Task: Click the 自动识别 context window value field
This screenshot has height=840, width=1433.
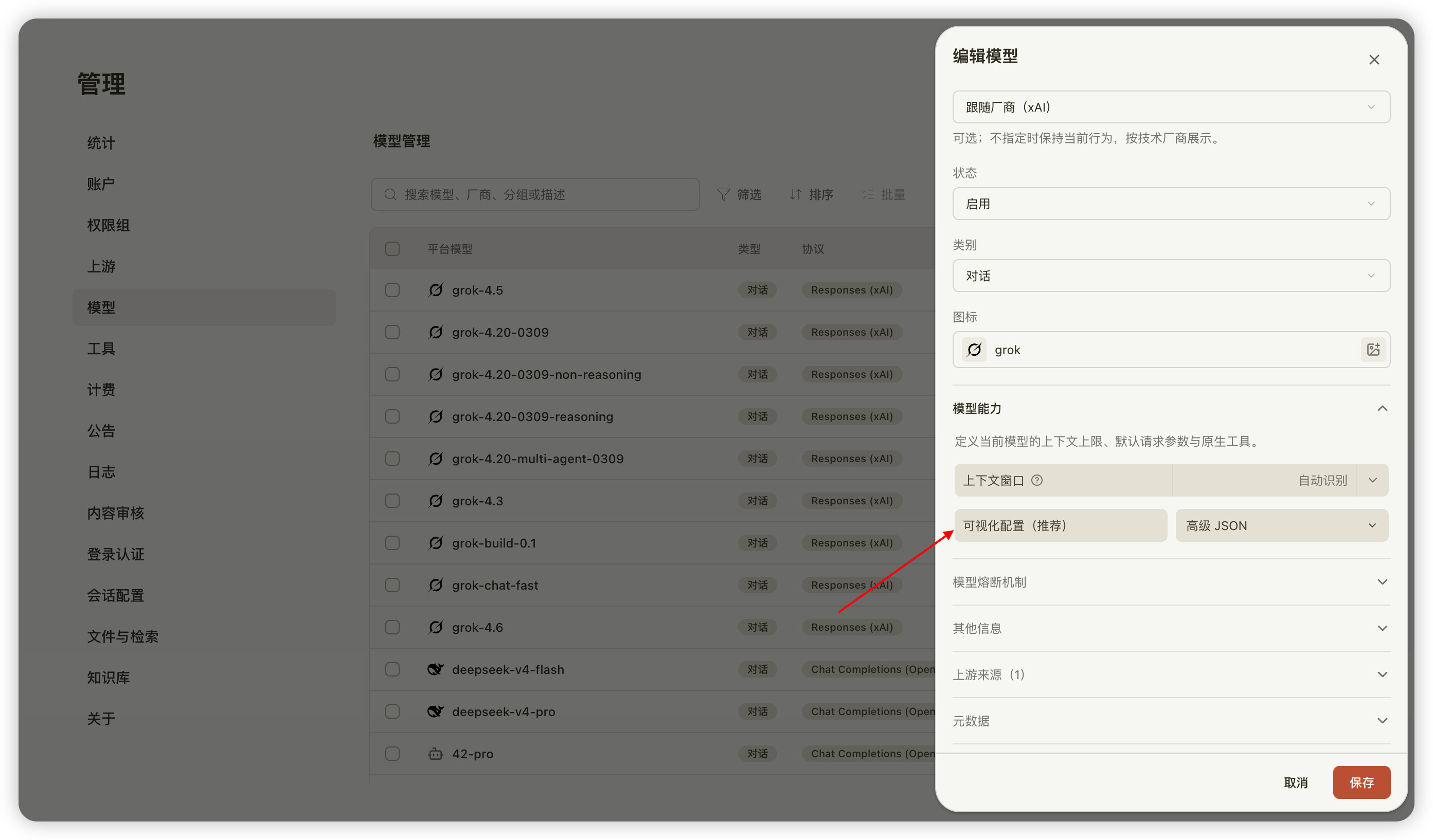Action: tap(1264, 480)
